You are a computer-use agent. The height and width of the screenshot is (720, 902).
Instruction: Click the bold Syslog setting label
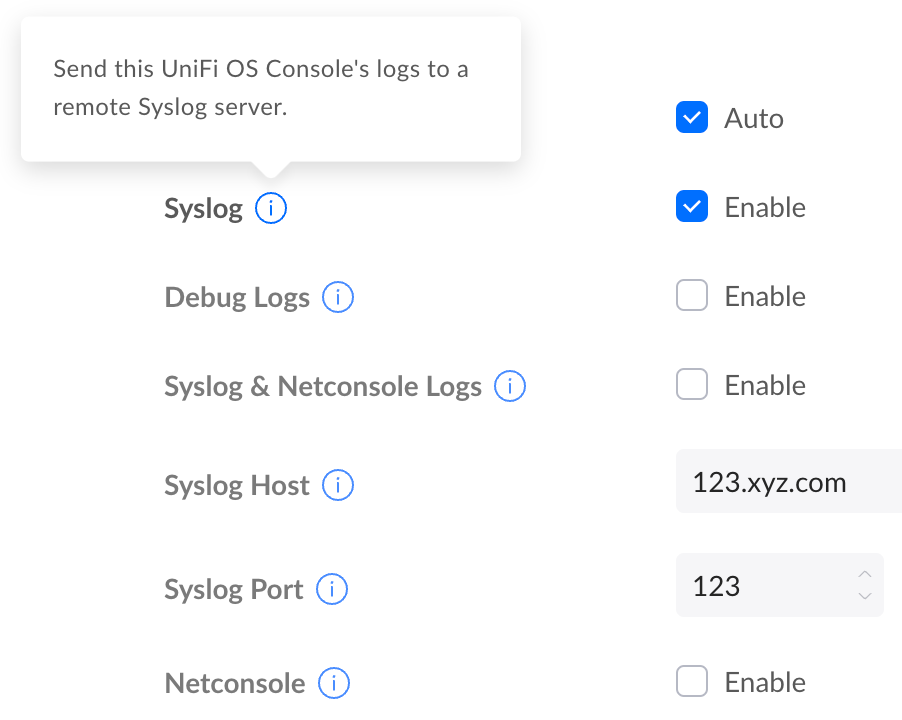click(x=203, y=209)
